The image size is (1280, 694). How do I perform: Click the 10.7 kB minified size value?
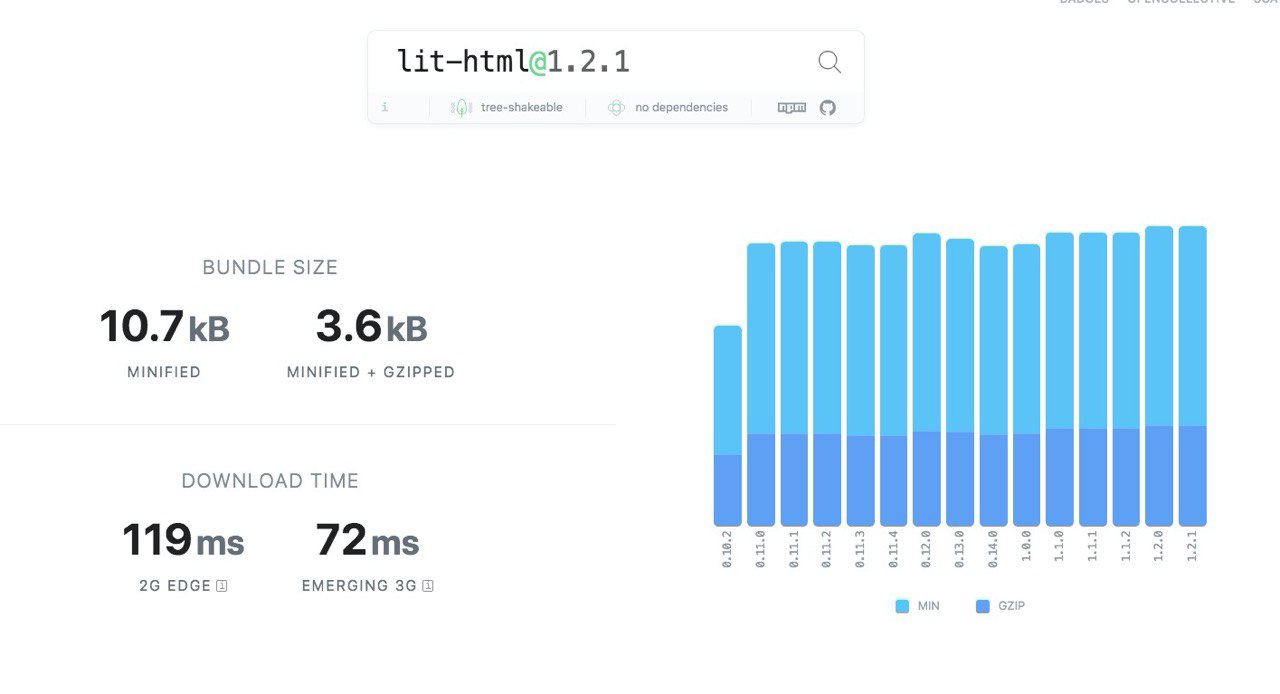pyautogui.click(x=164, y=326)
